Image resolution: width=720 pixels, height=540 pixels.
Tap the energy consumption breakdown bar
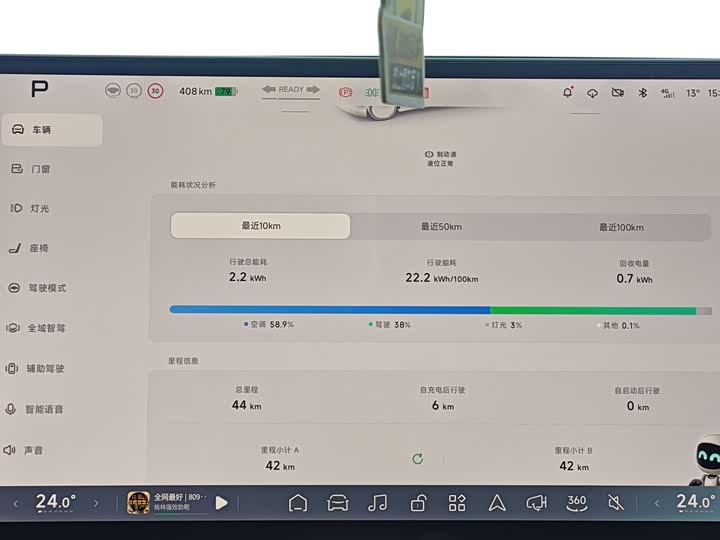tap(440, 310)
